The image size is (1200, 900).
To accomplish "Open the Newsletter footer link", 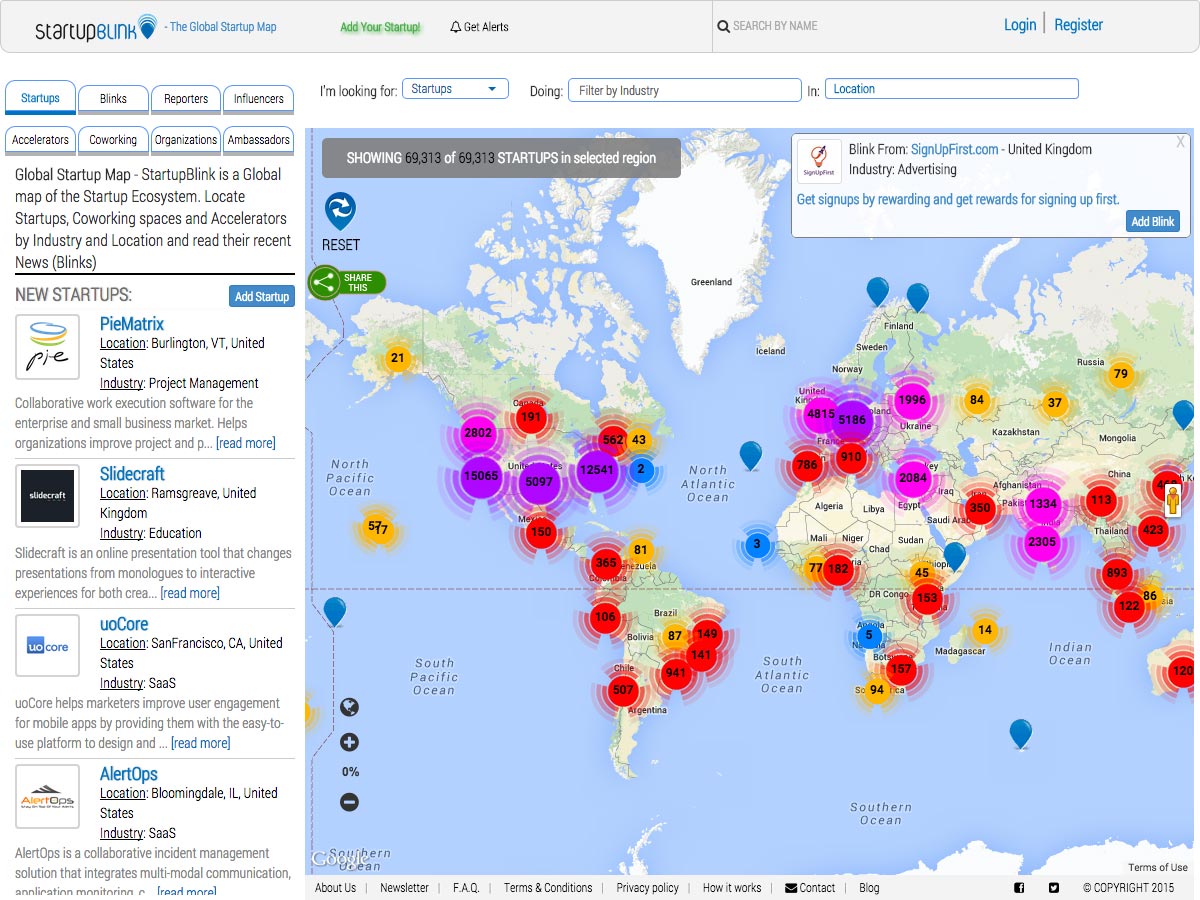I will tap(404, 888).
